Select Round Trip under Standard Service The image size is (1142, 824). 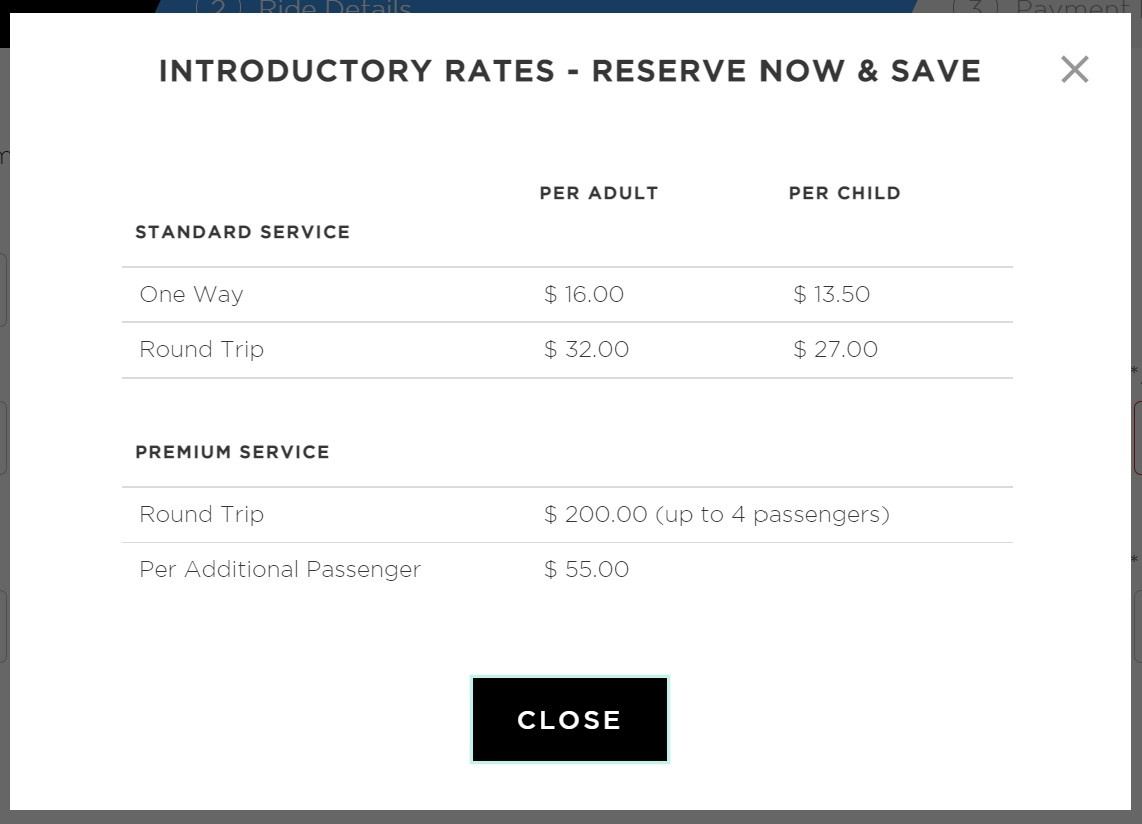coord(201,349)
